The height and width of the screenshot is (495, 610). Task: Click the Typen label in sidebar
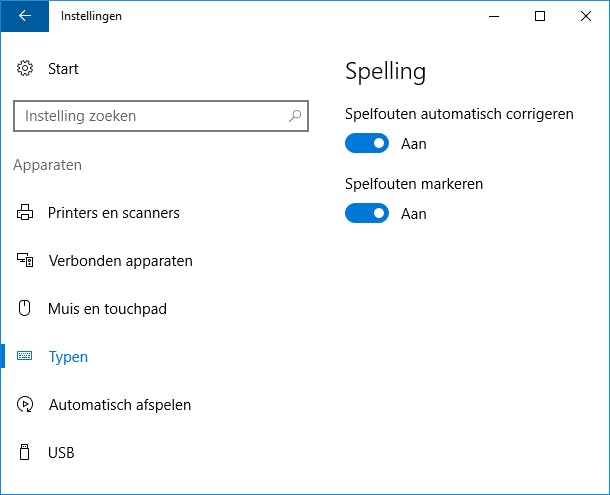(x=68, y=357)
